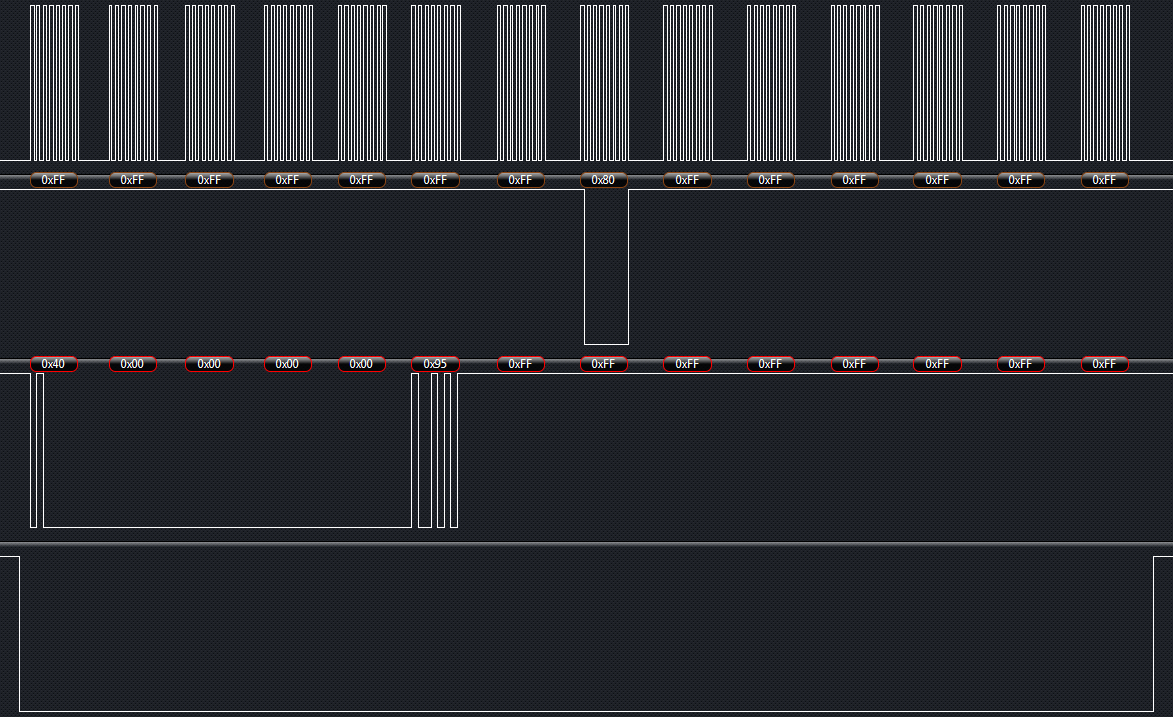Select the 0x40 command byte label

(x=53, y=364)
